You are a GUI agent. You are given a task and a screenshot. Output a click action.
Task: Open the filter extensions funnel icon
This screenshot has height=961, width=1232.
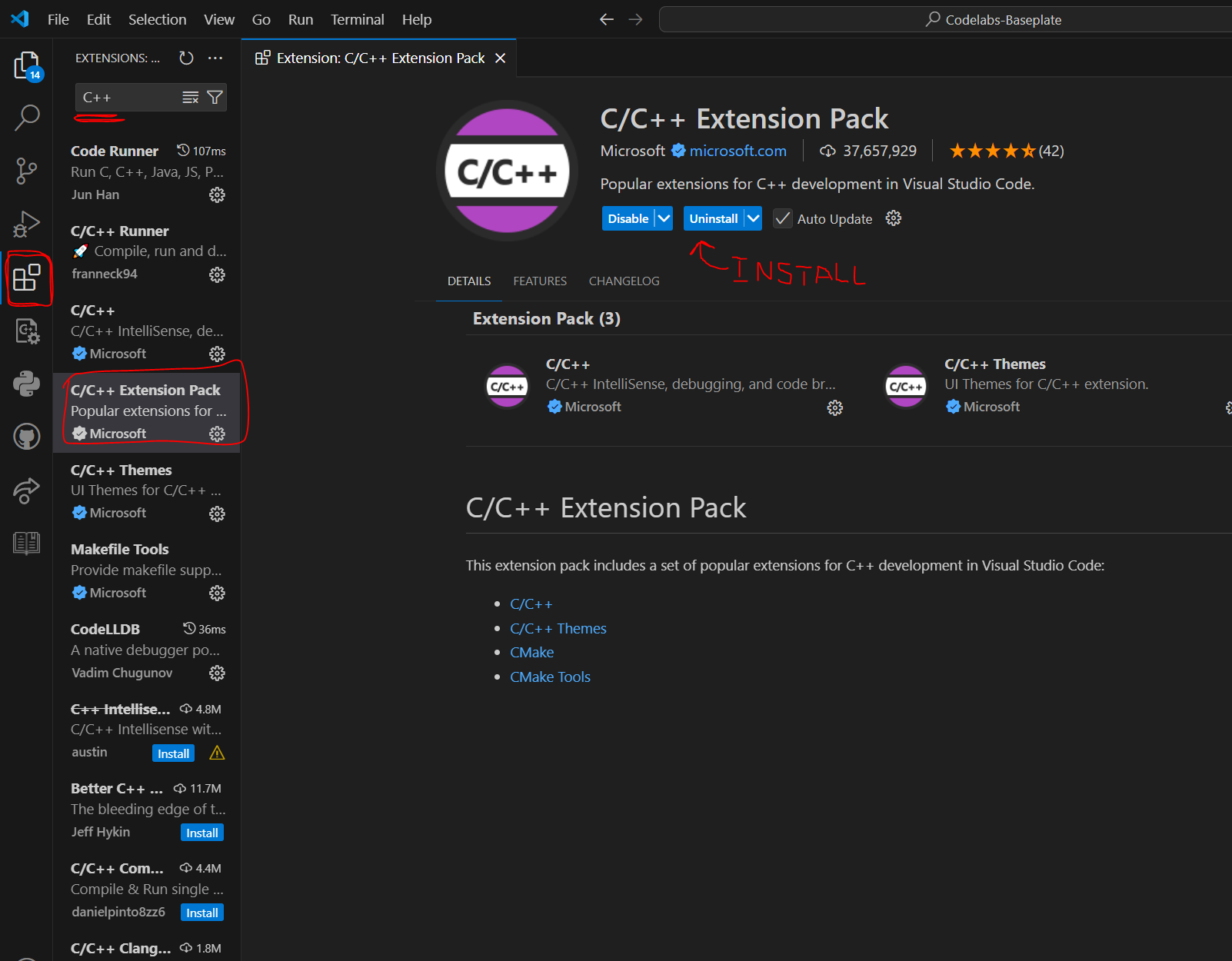click(x=215, y=97)
